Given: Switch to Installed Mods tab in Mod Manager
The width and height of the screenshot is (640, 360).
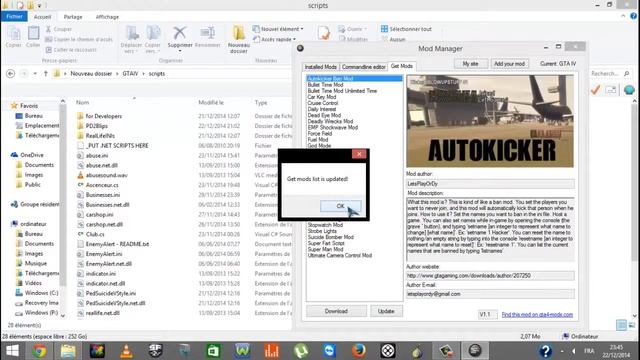Looking at the screenshot, I should point(321,67).
